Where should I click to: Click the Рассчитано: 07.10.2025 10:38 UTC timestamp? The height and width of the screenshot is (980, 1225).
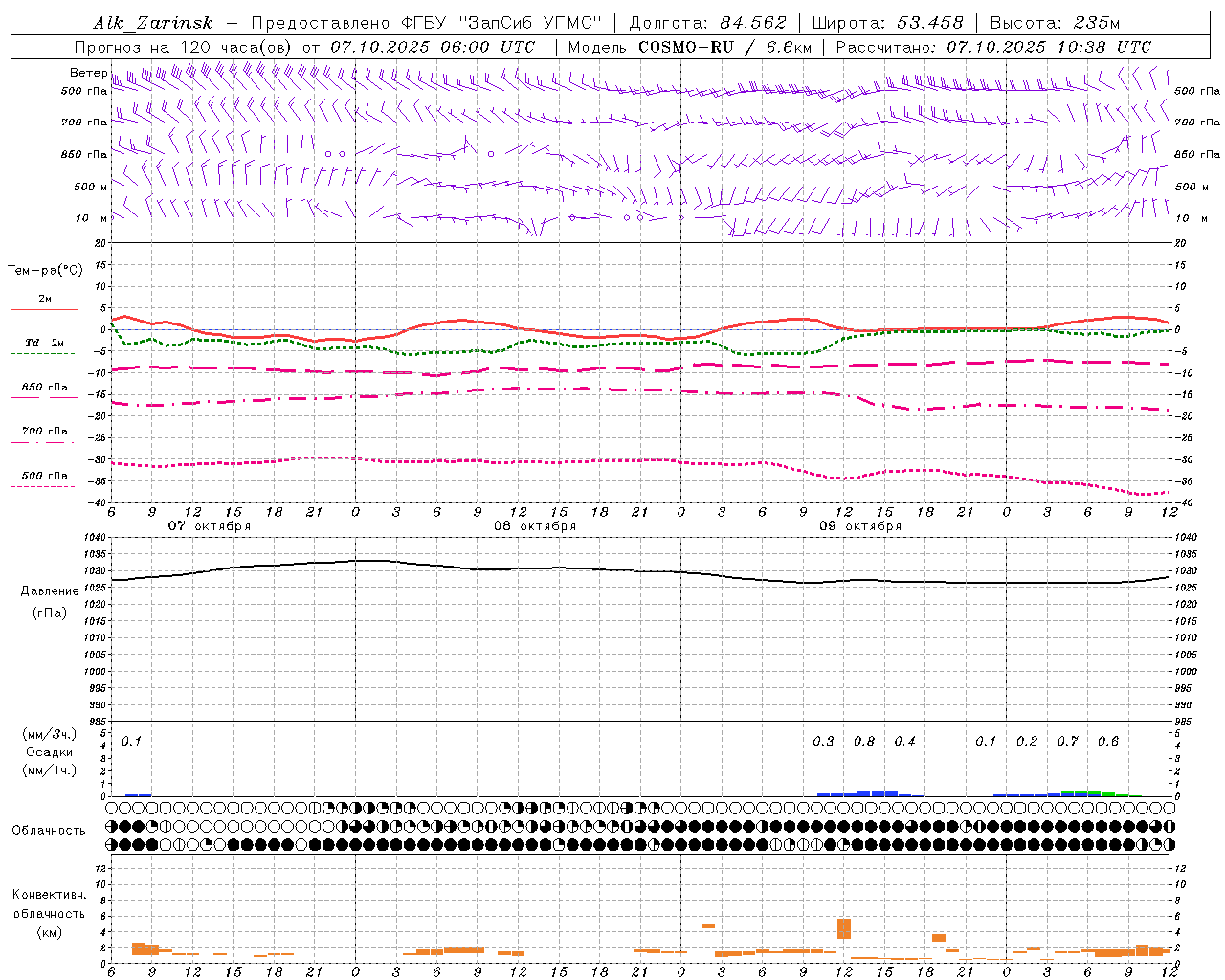coord(993,47)
